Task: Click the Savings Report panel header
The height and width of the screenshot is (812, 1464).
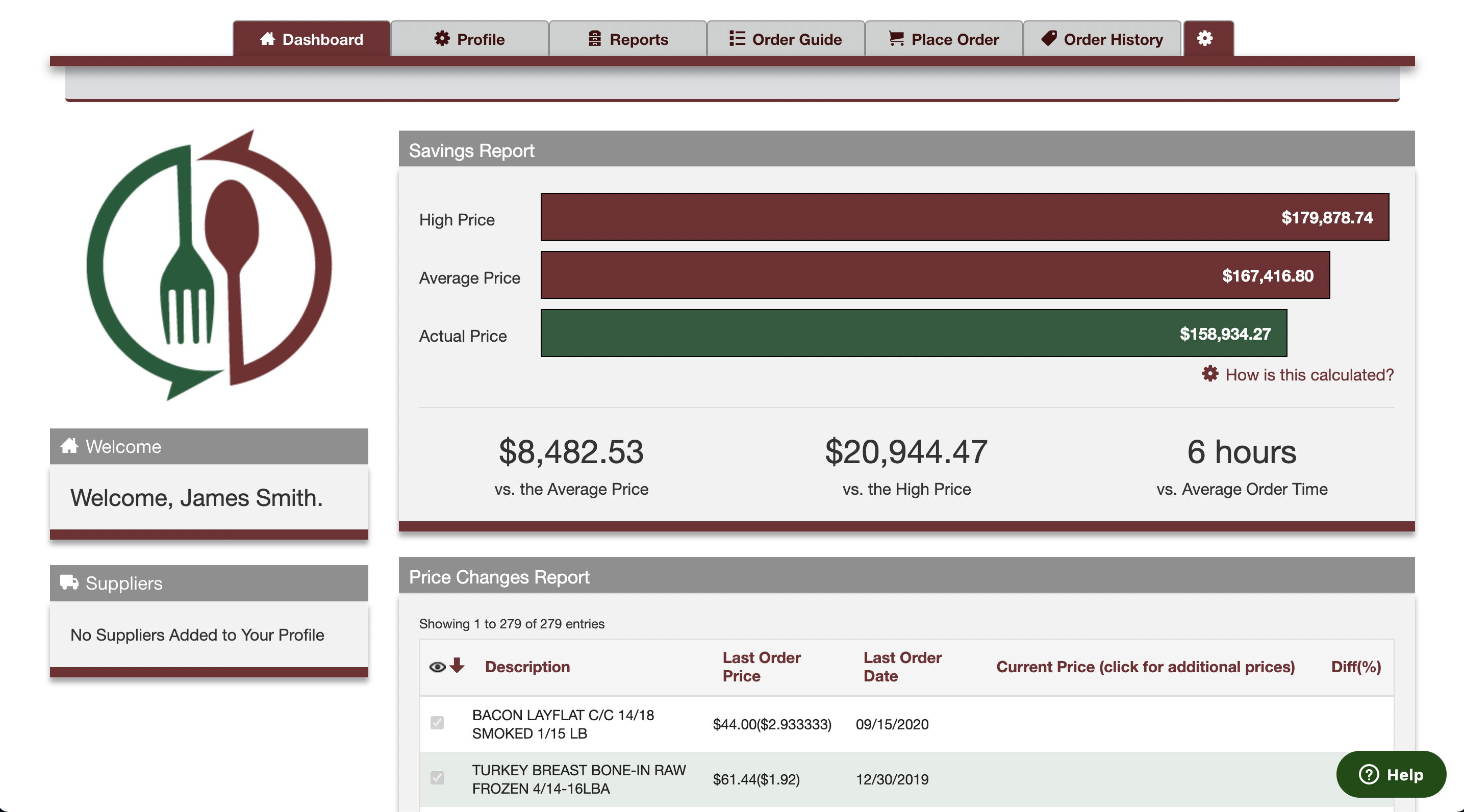Action: click(906, 149)
